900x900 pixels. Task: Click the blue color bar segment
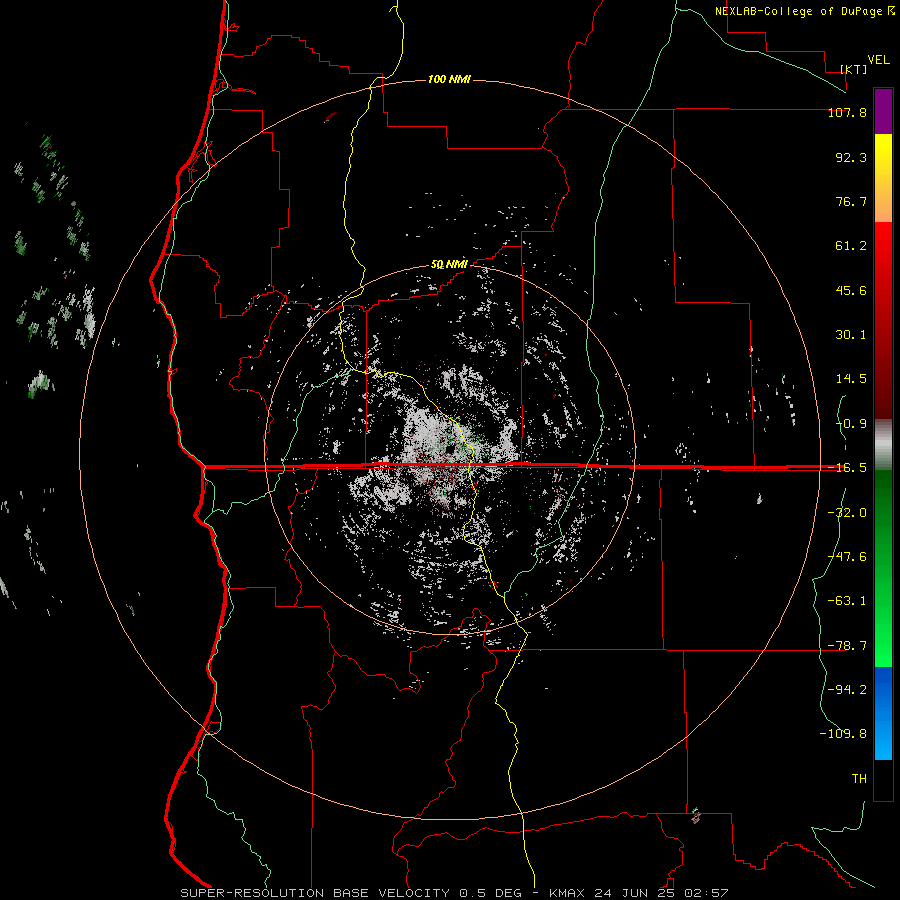tap(883, 713)
